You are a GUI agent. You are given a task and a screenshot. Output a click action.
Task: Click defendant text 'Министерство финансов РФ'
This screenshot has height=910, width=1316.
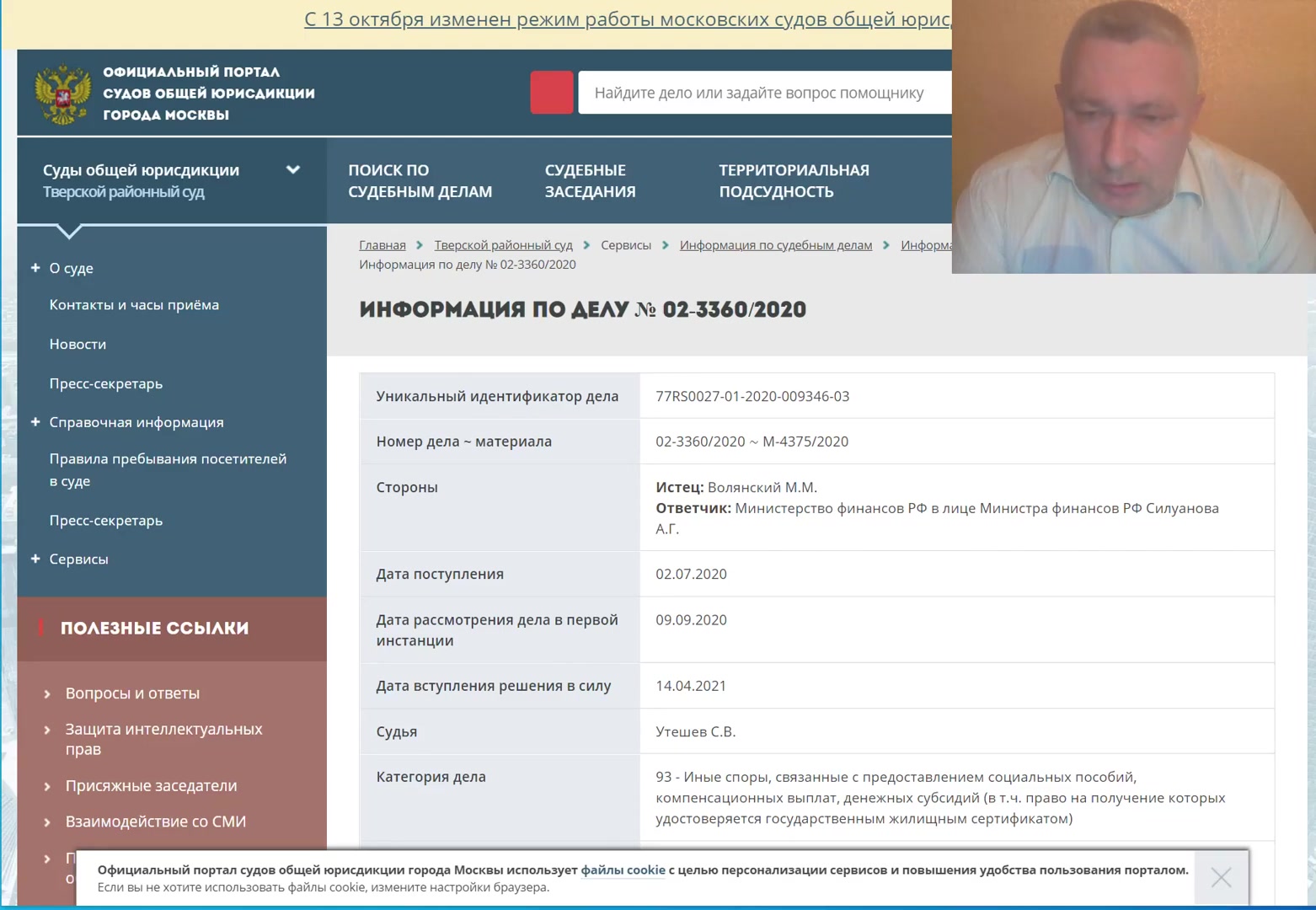[x=831, y=508]
